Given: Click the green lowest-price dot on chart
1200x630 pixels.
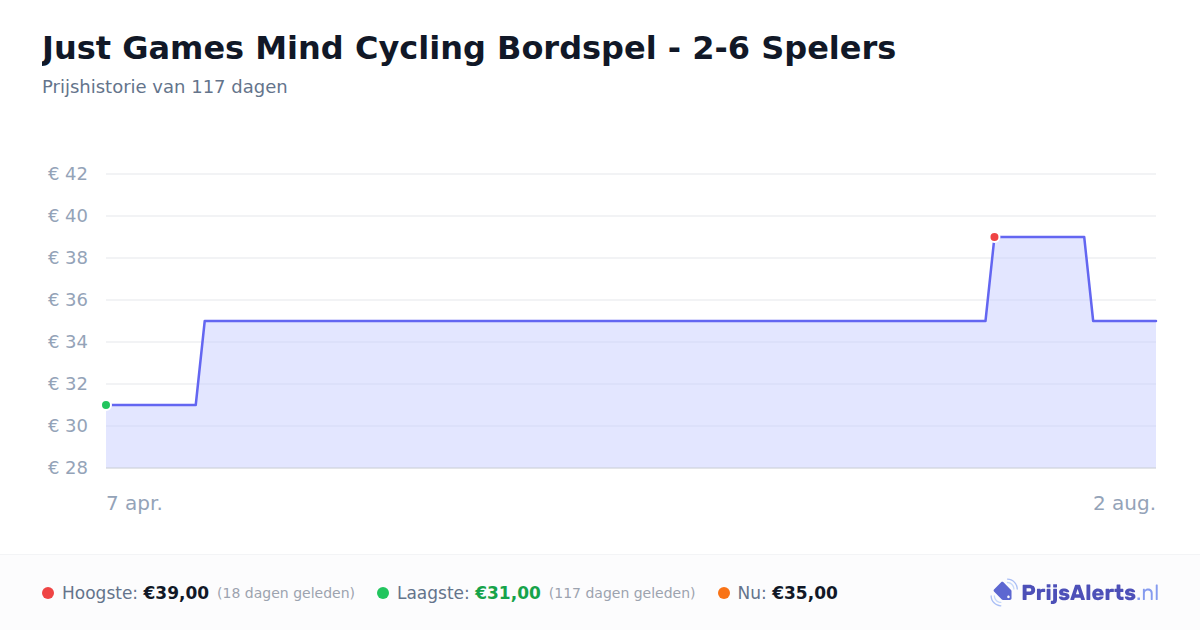Looking at the screenshot, I should coord(106,405).
